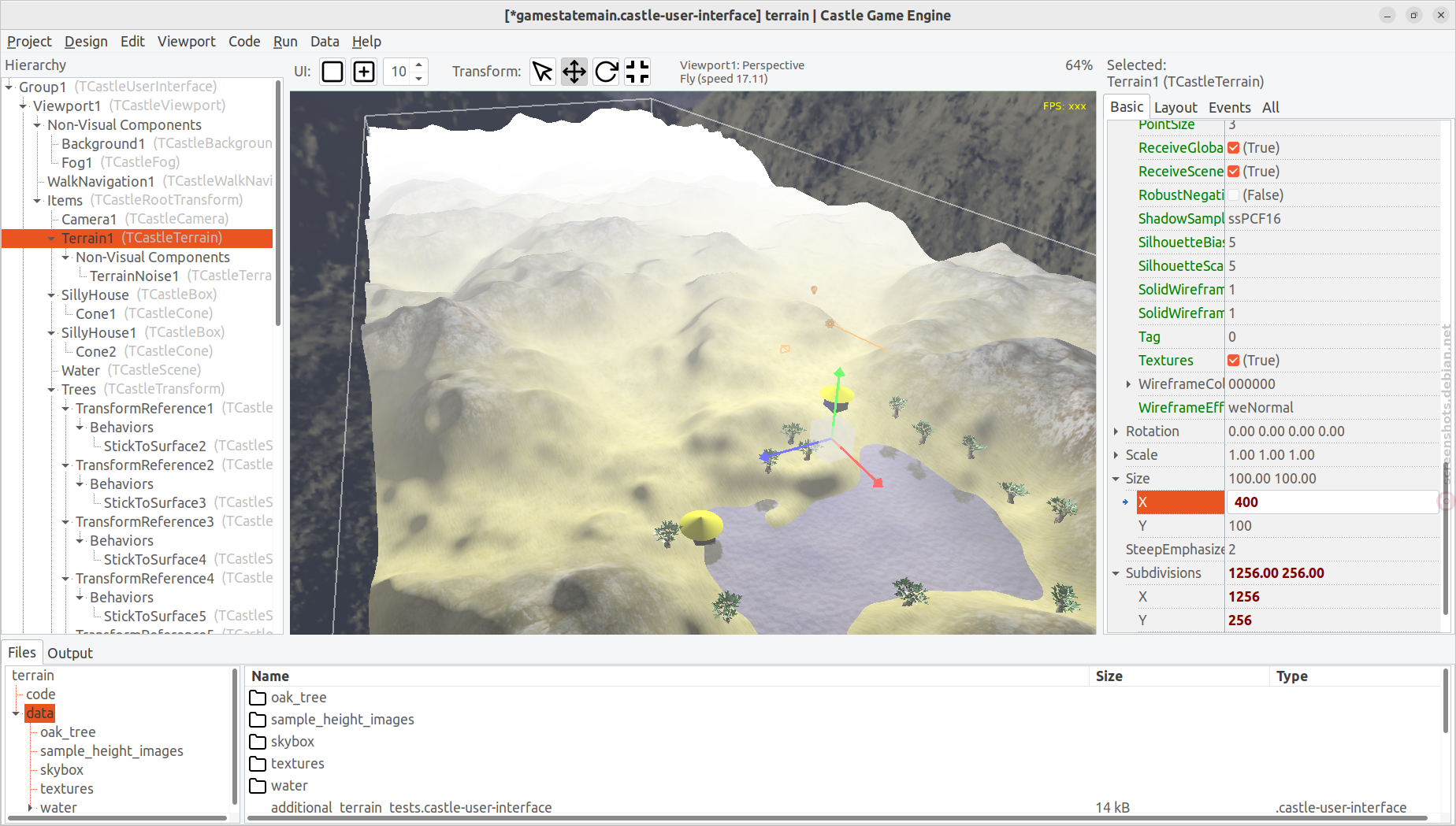Collapse the SillyHouse tree node
The height and width of the screenshot is (826, 1456).
point(51,294)
